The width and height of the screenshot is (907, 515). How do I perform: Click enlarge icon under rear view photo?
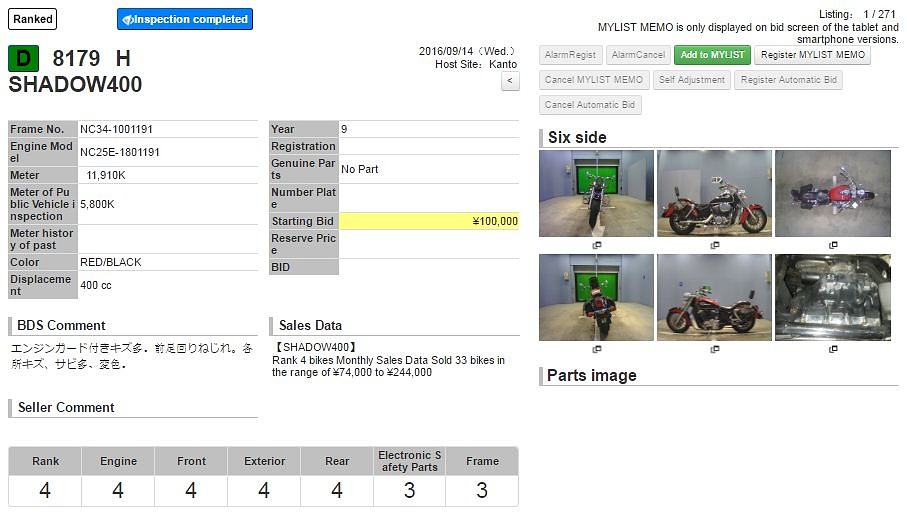(x=597, y=349)
